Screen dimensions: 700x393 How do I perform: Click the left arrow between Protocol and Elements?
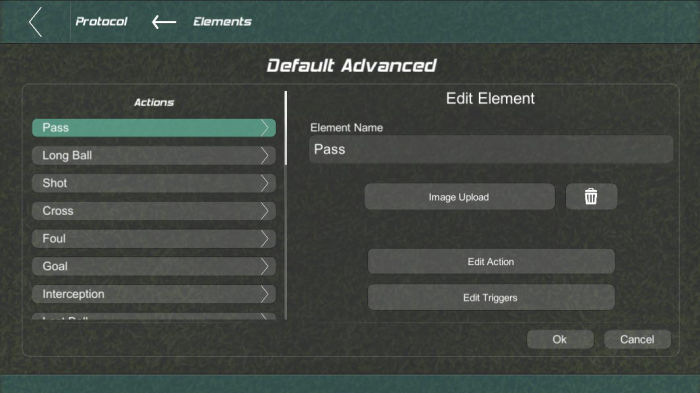coord(164,21)
